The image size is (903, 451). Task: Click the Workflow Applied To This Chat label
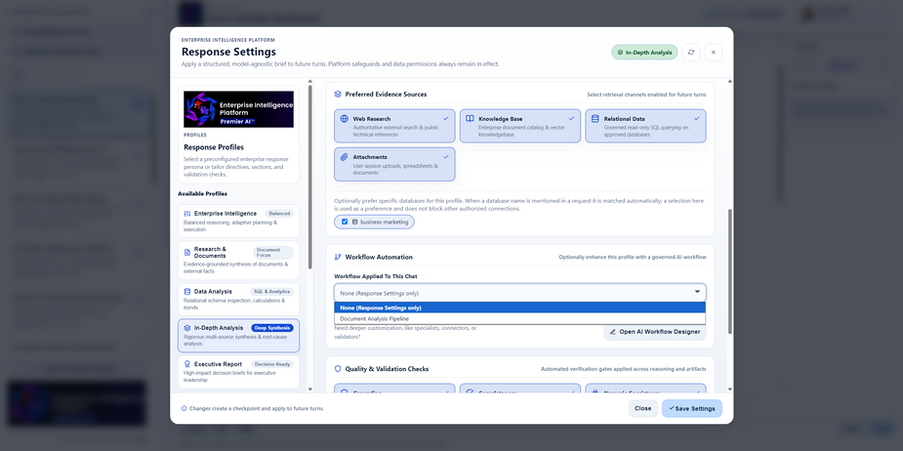[x=377, y=276]
